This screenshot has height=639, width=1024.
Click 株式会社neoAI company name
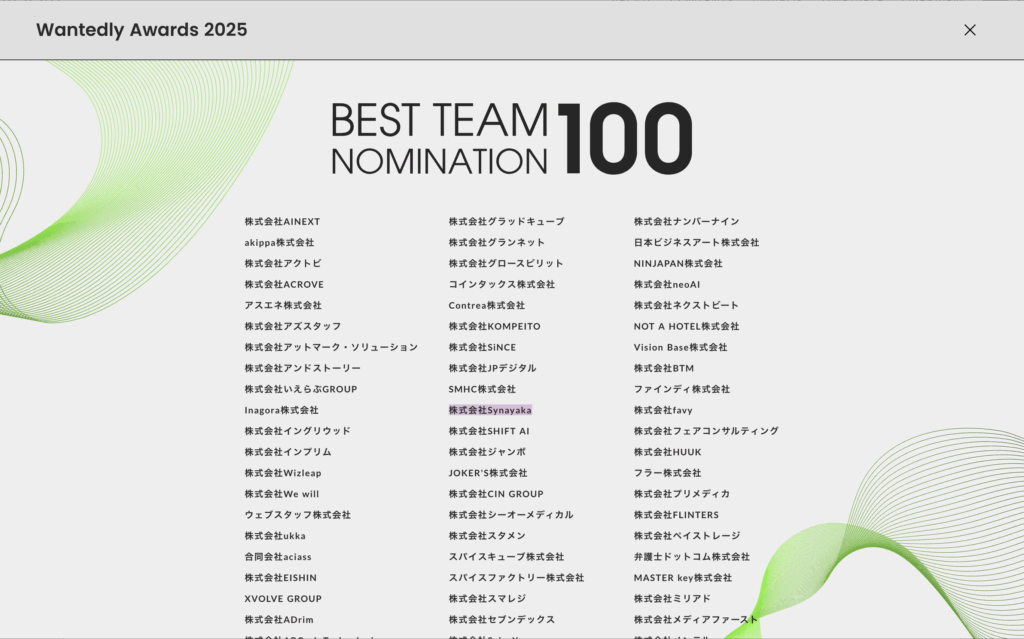click(x=667, y=284)
